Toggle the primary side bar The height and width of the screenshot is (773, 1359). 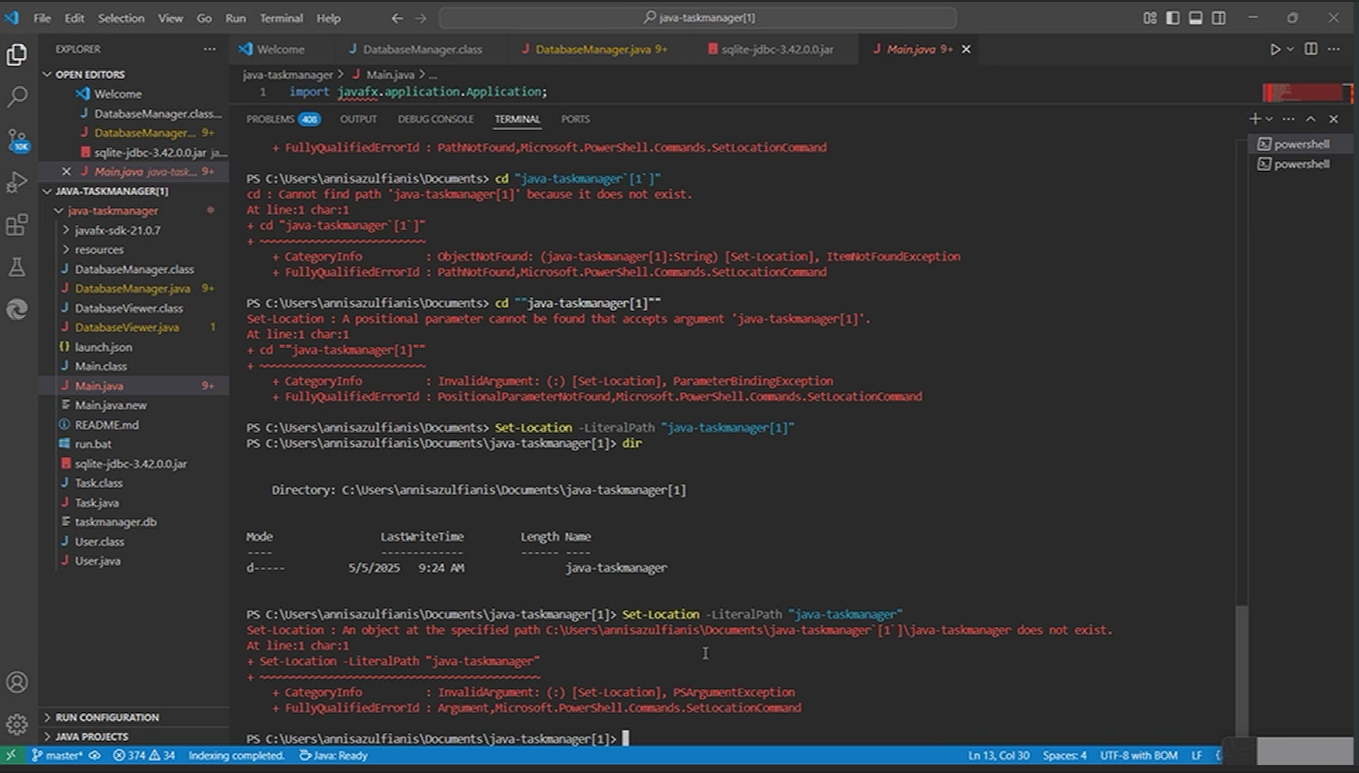(x=1173, y=18)
